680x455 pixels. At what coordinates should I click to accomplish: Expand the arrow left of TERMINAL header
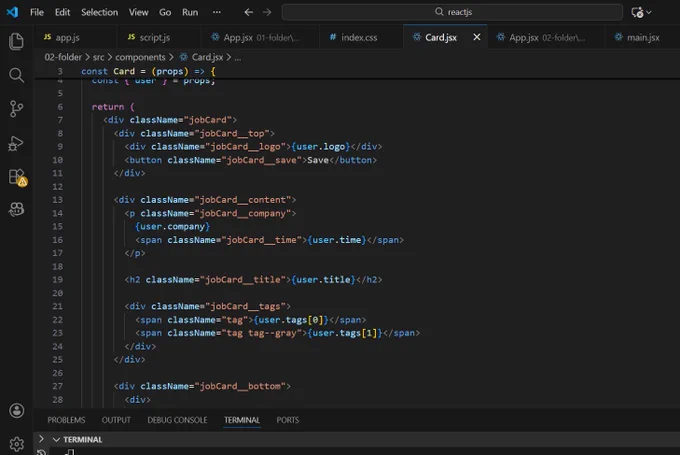pos(41,439)
